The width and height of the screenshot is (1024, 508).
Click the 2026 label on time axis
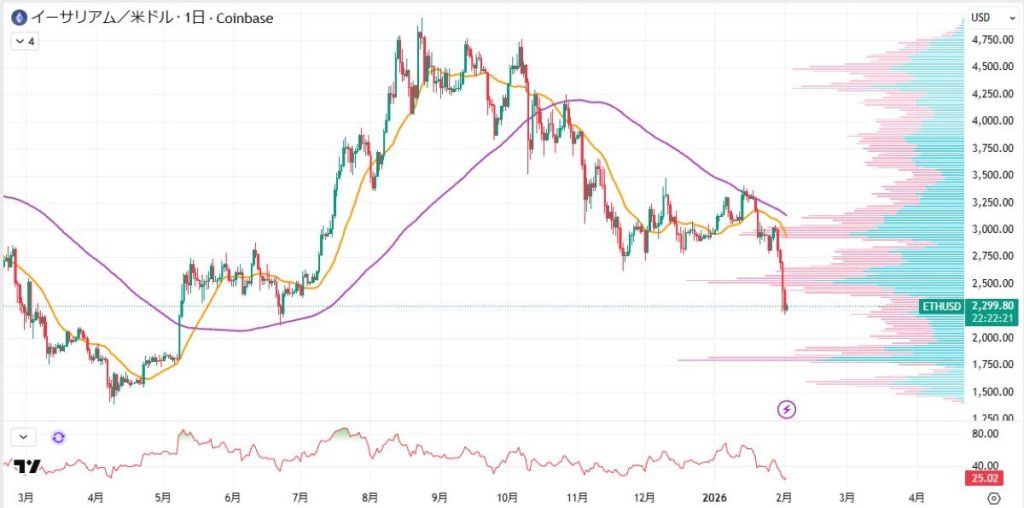pos(714,496)
